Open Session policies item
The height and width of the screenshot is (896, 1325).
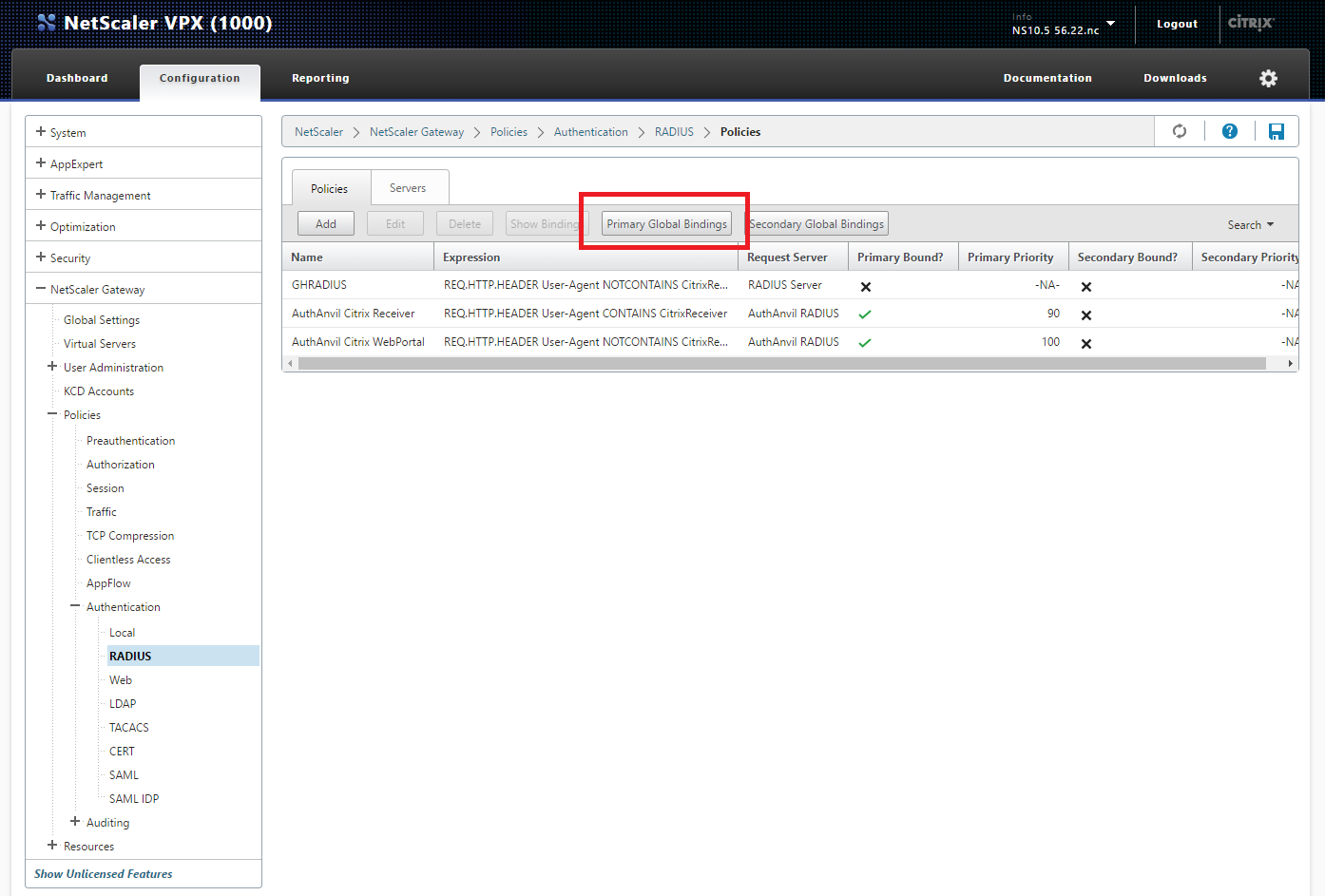(106, 488)
